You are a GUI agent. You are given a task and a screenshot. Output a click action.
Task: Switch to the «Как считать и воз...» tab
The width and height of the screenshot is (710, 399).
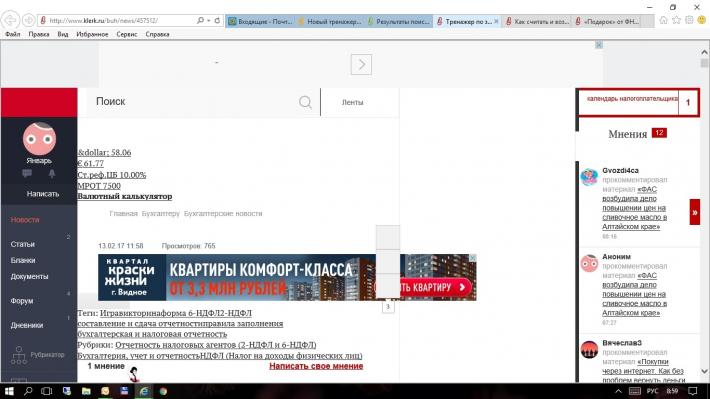(537, 21)
